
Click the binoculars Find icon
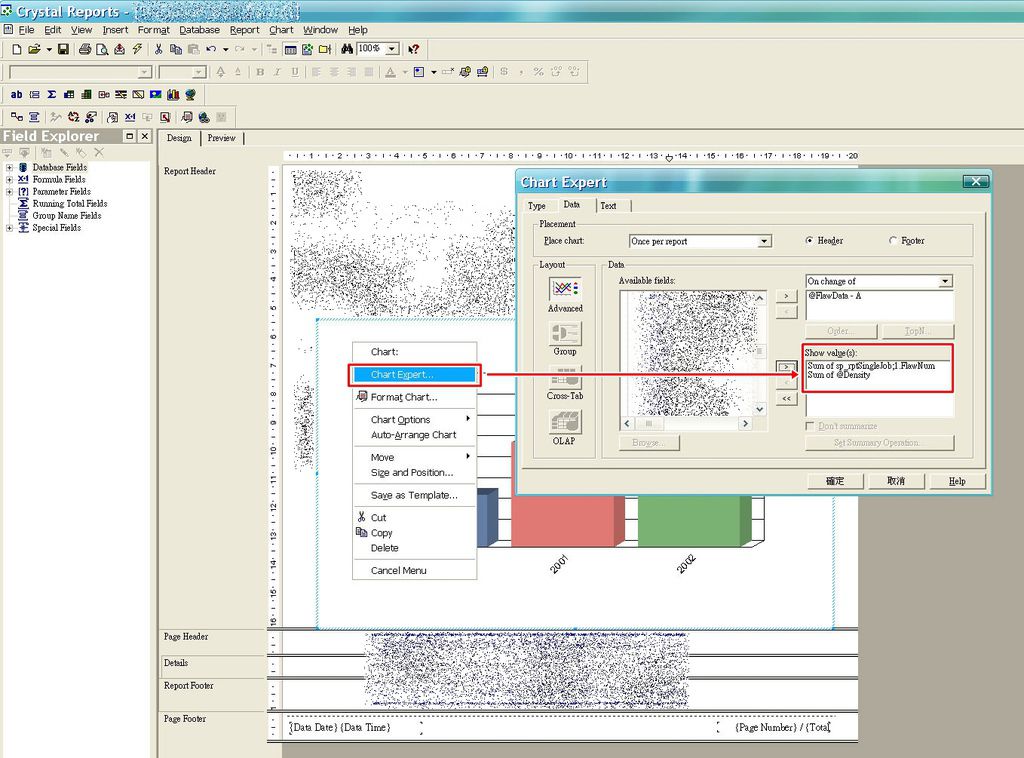coord(347,49)
